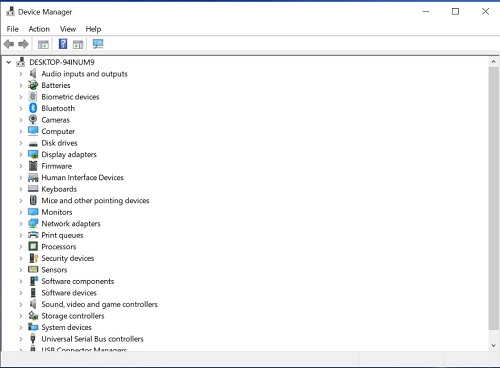Click the Forward arrow toolbar icon
This screenshot has height=368, width=500.
pos(23,44)
